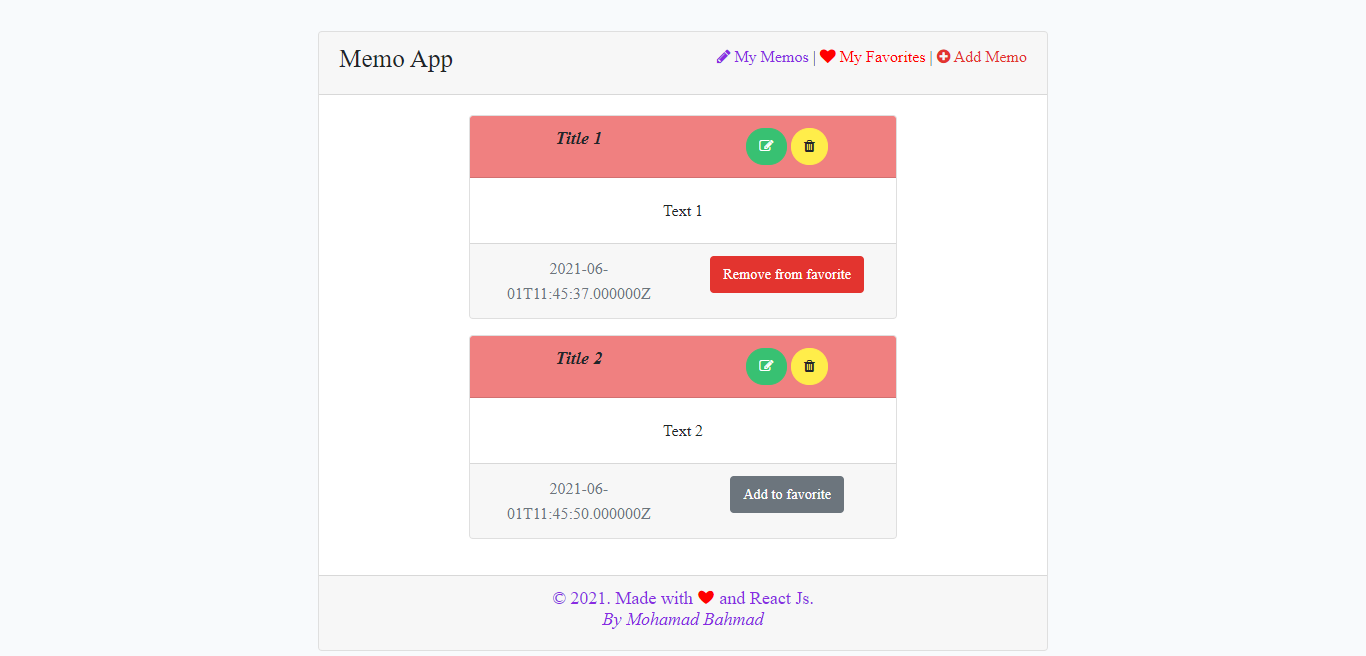Click the Add to favorite button under Title 2
Screen dimensions: 1366x656
[786, 494]
